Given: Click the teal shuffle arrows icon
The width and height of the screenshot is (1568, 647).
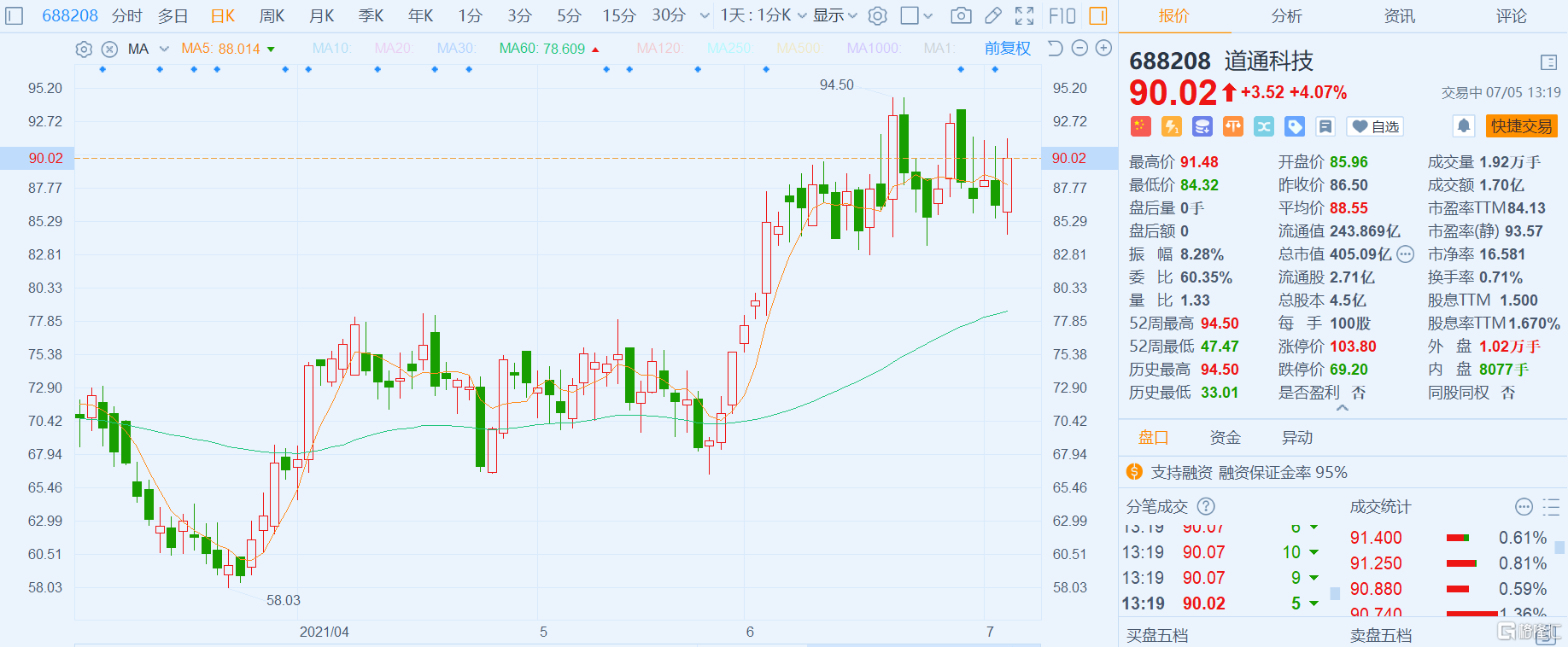Looking at the screenshot, I should pos(1264,126).
